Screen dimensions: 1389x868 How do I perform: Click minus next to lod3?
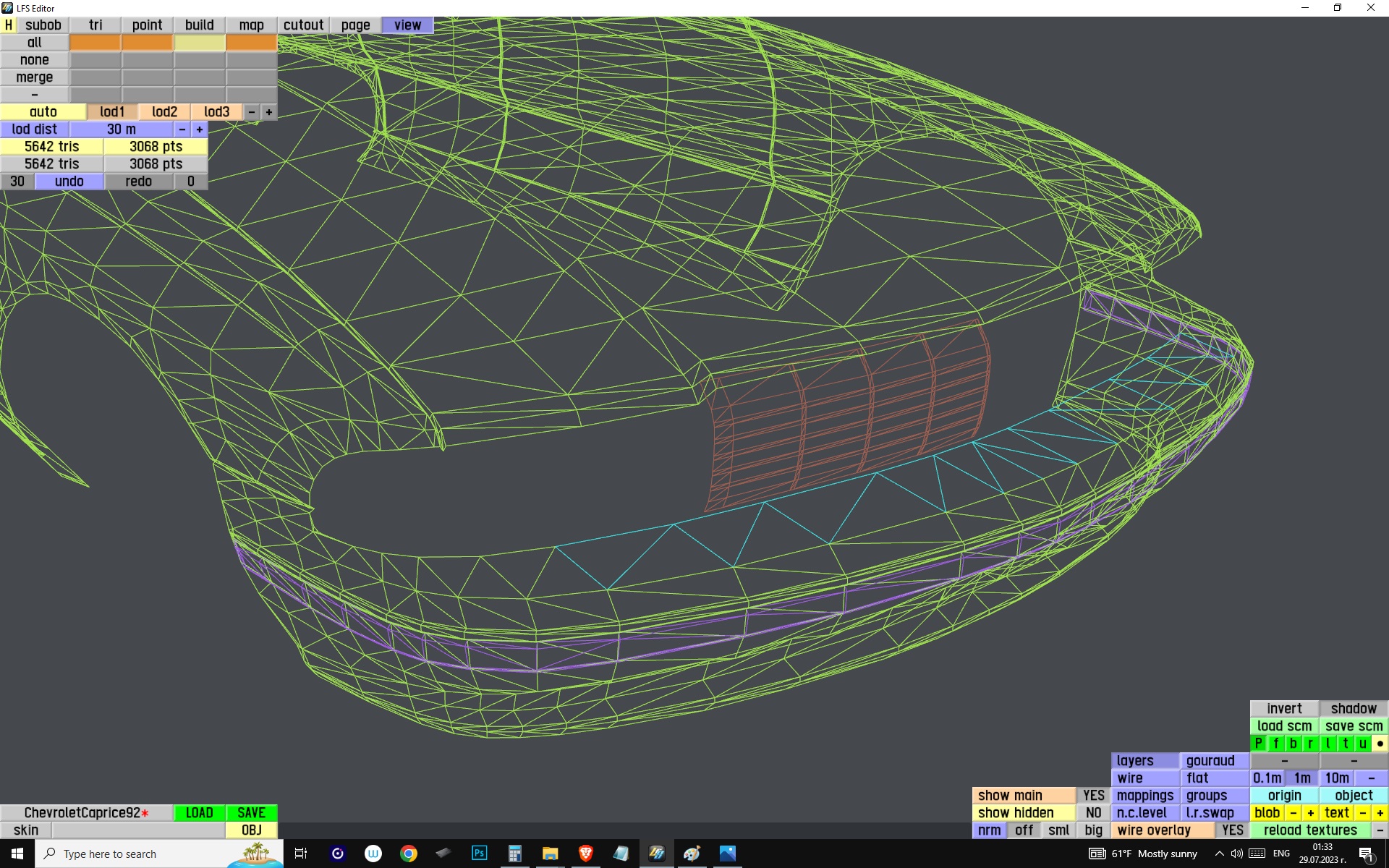pos(251,111)
